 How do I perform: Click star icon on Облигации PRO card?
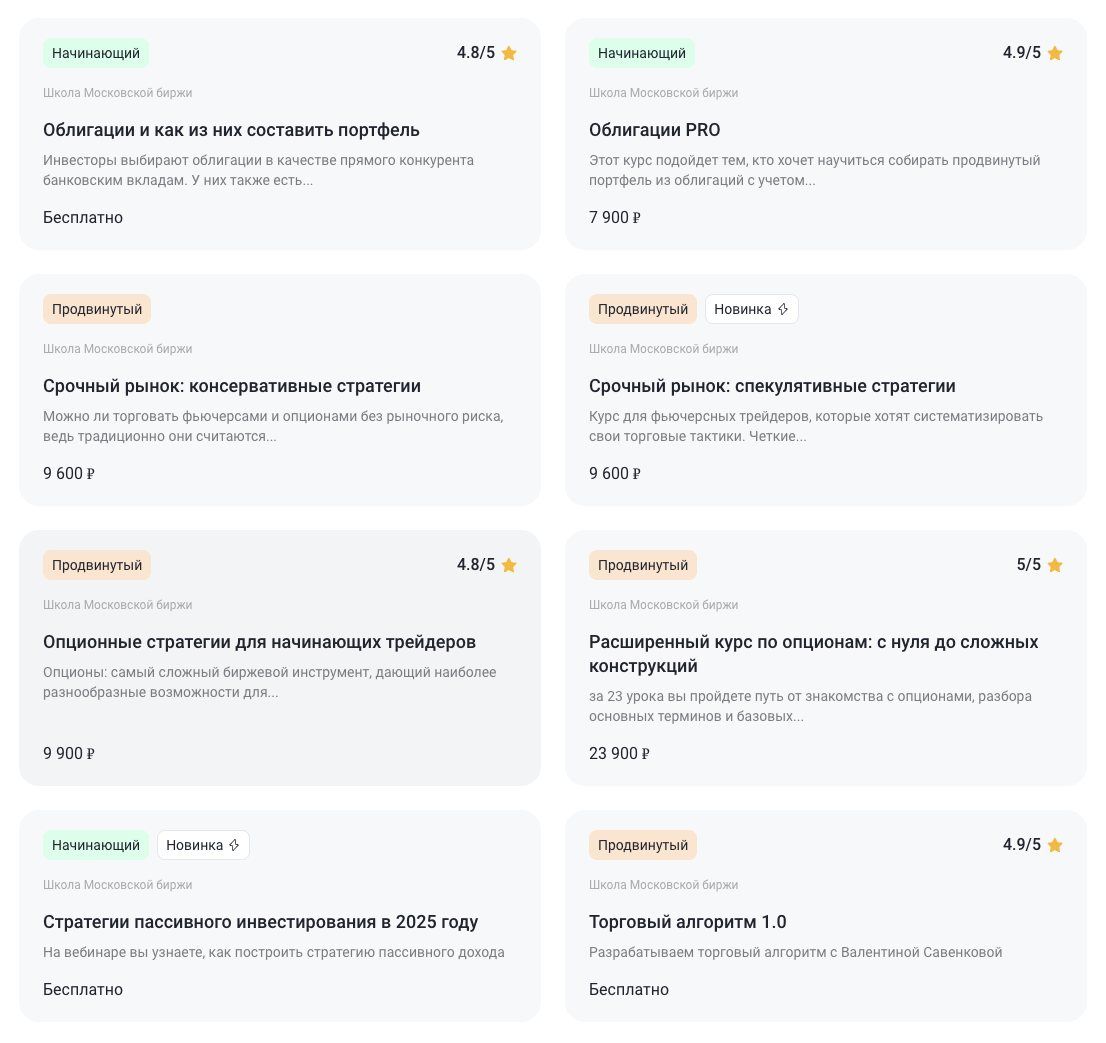[x=1054, y=53]
